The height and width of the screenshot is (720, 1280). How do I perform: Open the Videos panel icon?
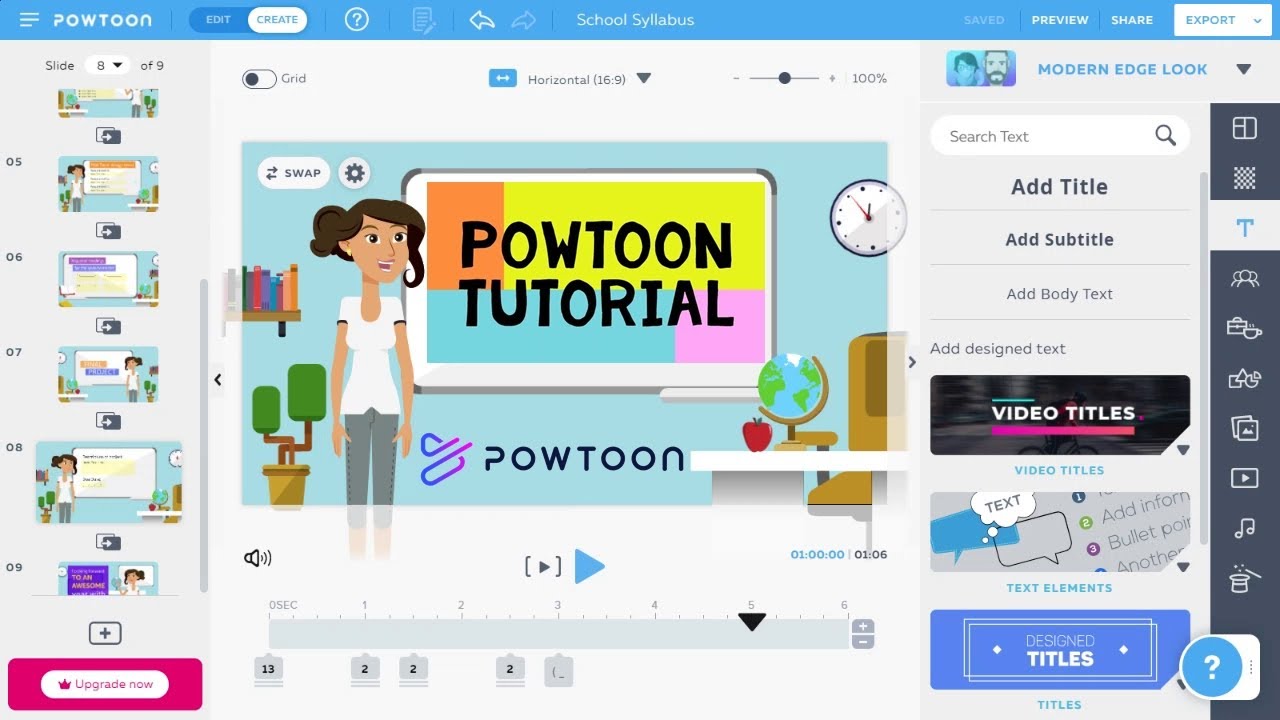point(1244,478)
